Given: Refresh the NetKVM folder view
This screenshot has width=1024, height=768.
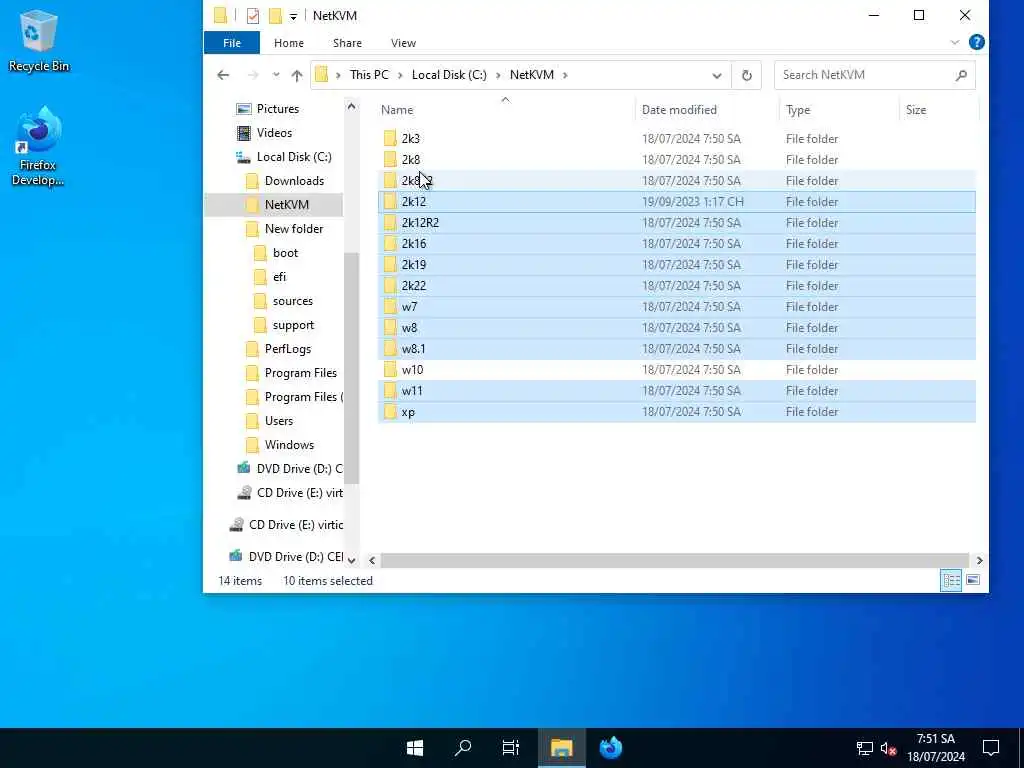Looking at the screenshot, I should click(746, 76).
